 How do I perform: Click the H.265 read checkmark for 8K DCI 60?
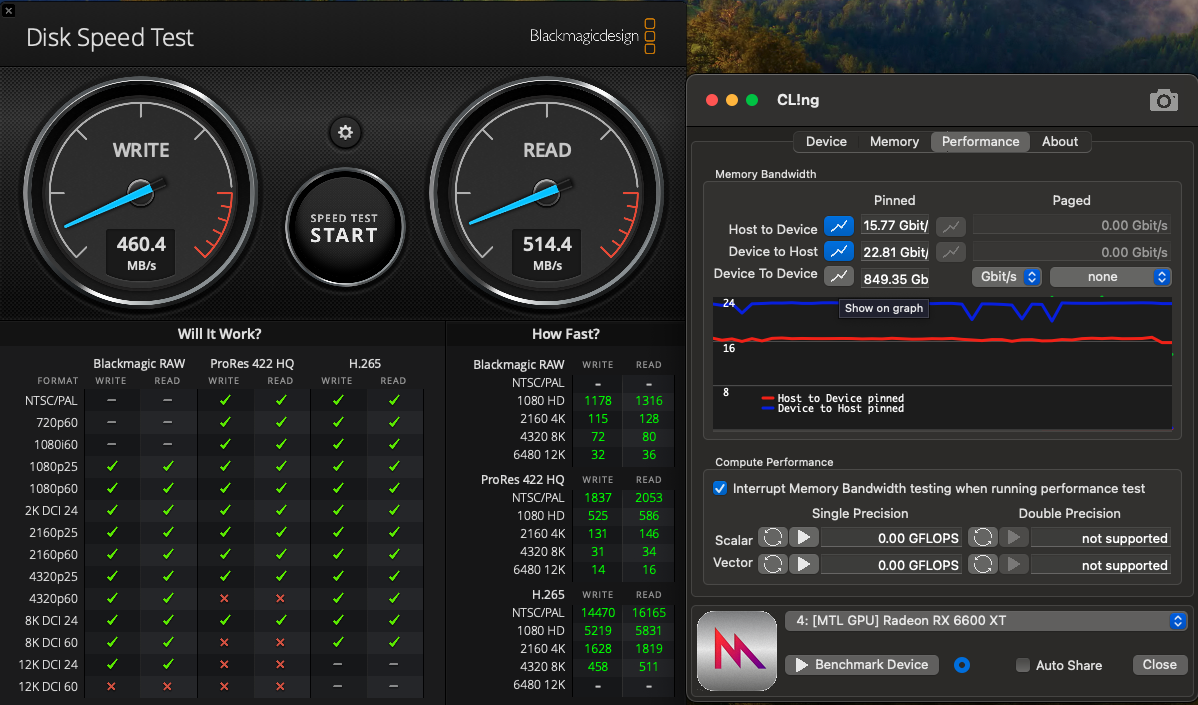point(393,642)
